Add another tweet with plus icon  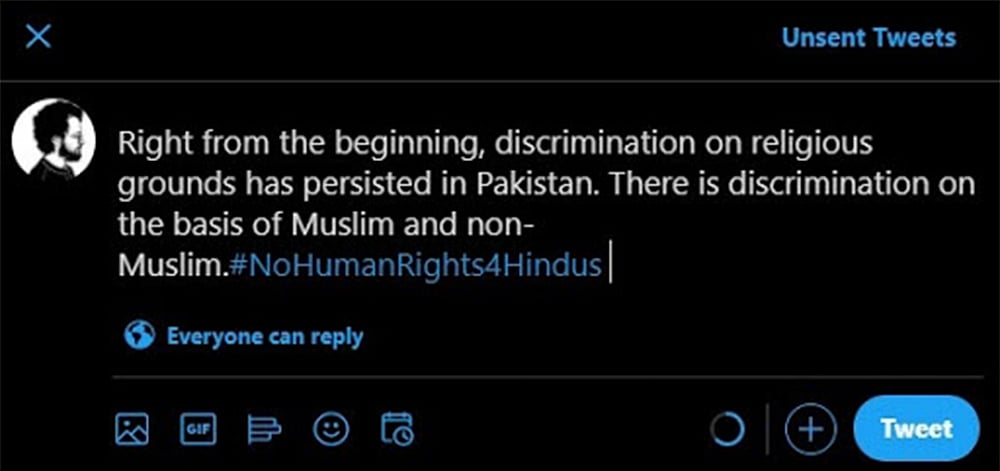[810, 429]
